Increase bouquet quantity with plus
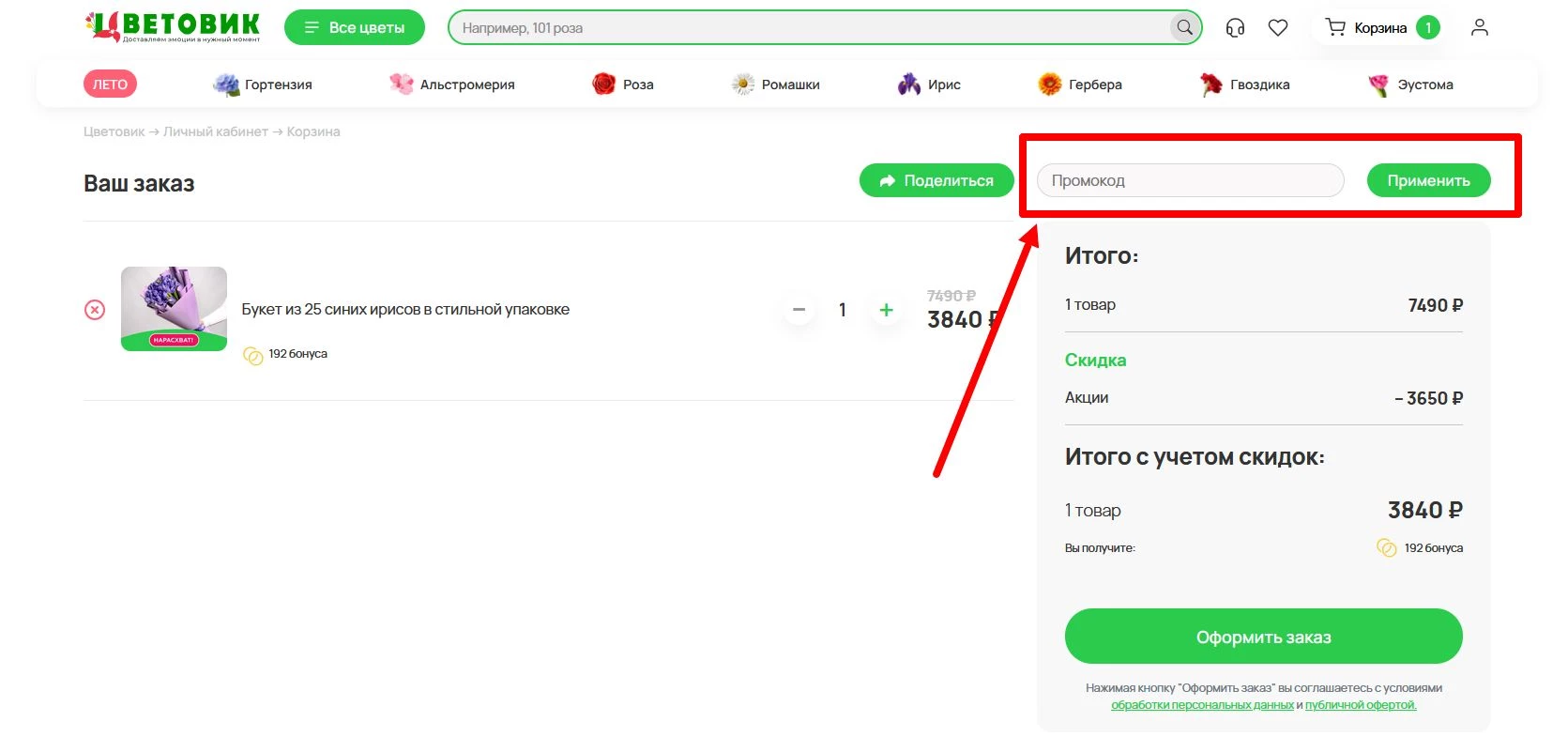 tap(886, 310)
